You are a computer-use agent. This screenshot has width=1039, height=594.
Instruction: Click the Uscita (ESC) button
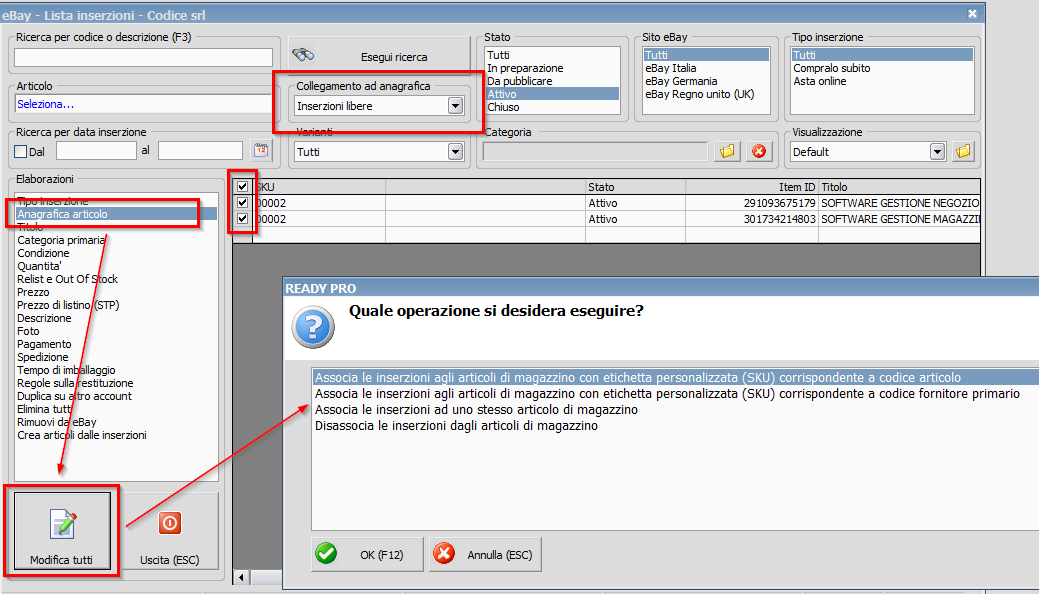pos(170,531)
